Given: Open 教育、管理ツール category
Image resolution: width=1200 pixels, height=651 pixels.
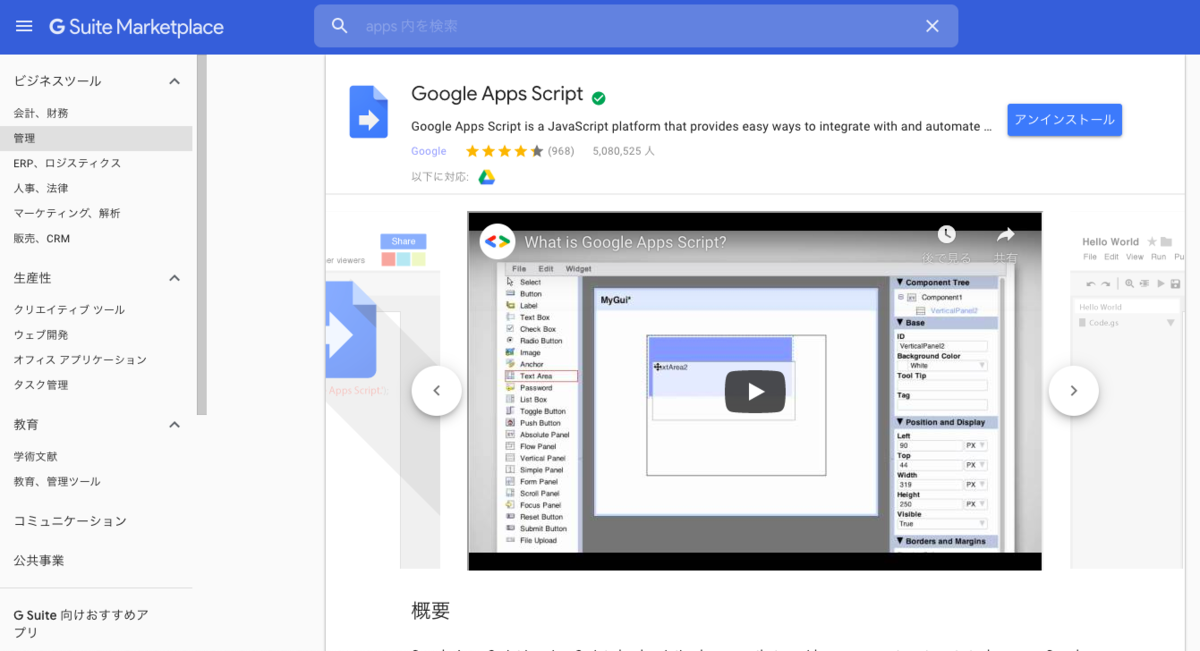Looking at the screenshot, I should click(x=57, y=481).
